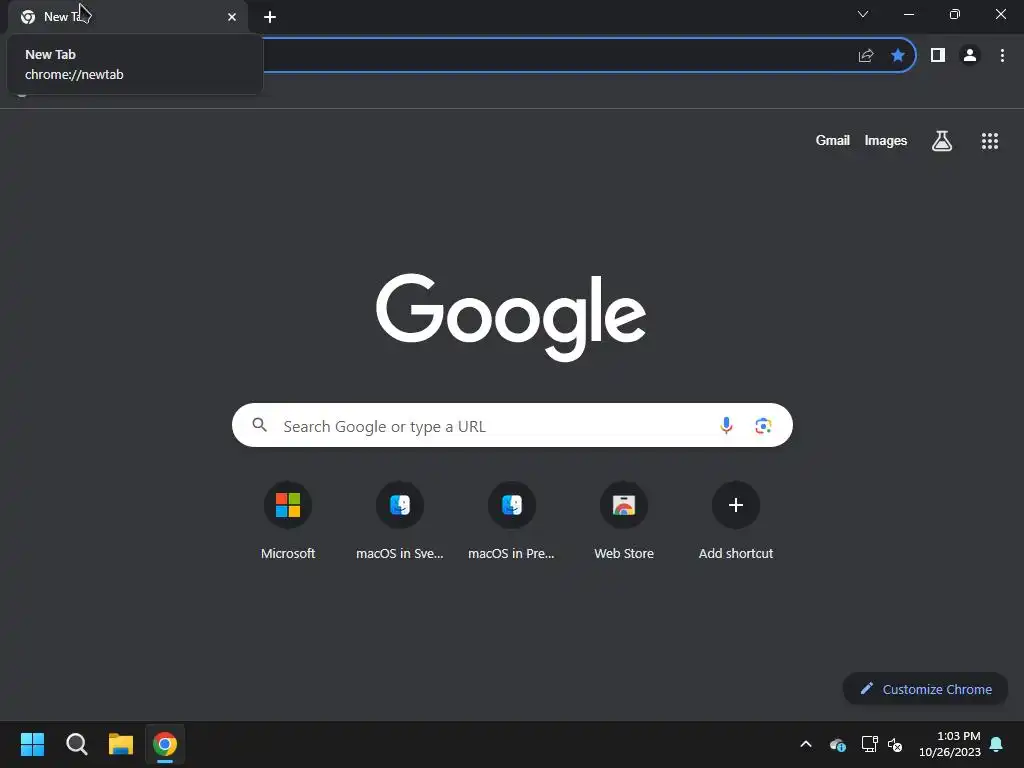The image size is (1024, 768).
Task: Open the clock and date flyout
Action: (950, 744)
